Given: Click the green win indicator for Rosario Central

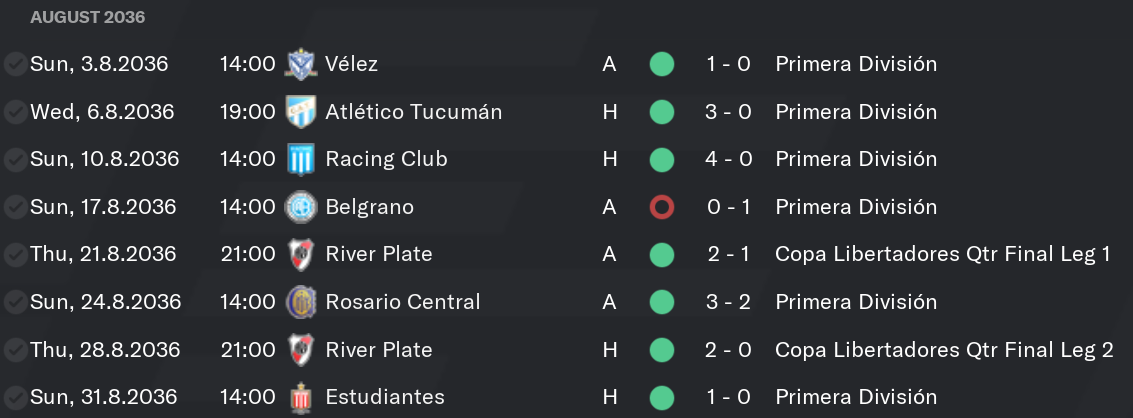Looking at the screenshot, I should (662, 302).
